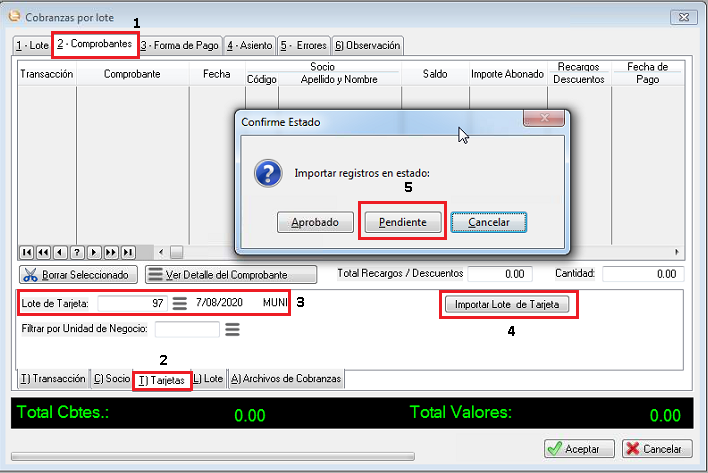Viewport: 708px width, 473px height.
Task: Open lookup list next to Lote de Tarjeta
Action: pos(180,302)
